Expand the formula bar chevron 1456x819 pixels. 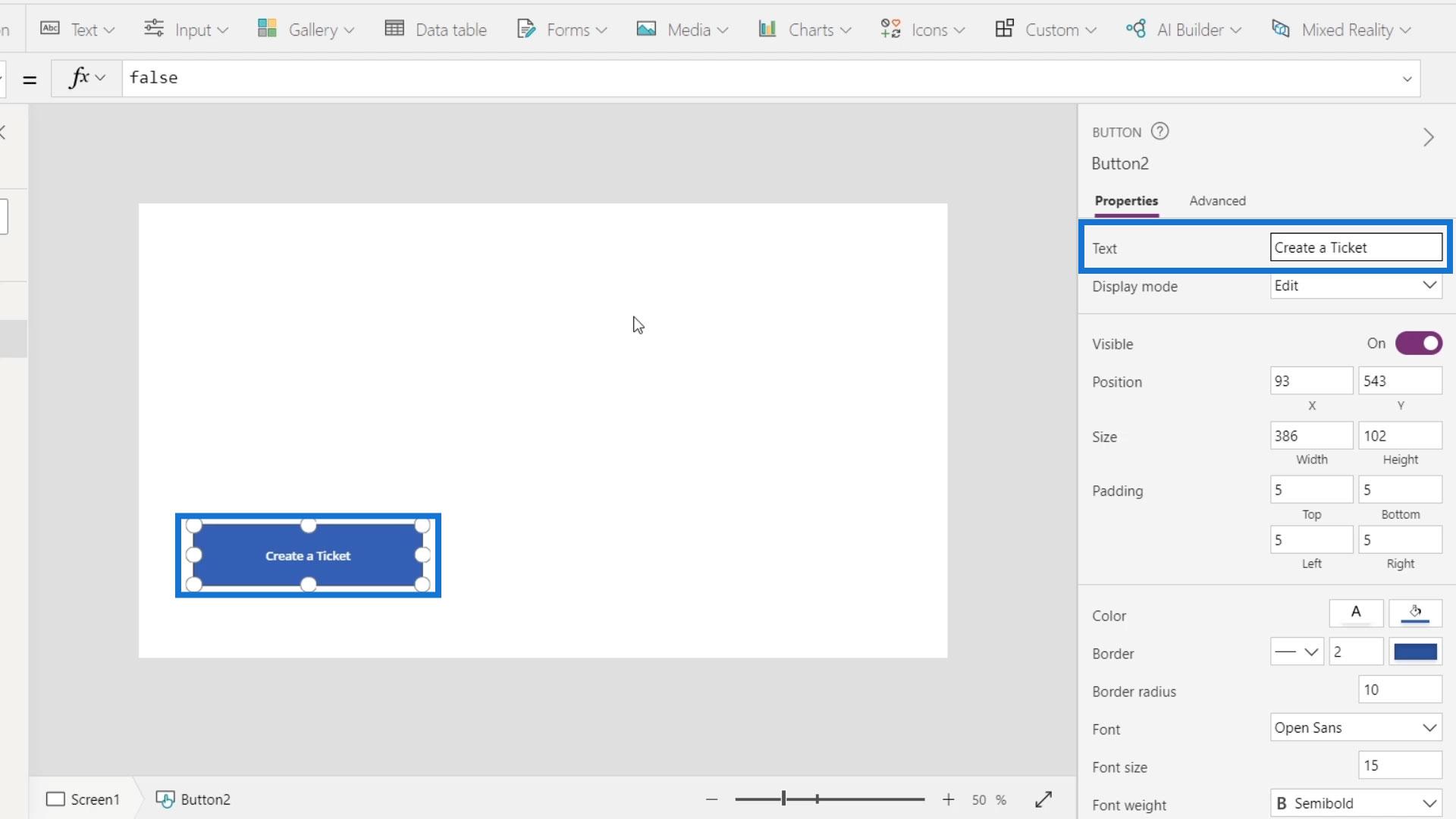click(x=1407, y=79)
